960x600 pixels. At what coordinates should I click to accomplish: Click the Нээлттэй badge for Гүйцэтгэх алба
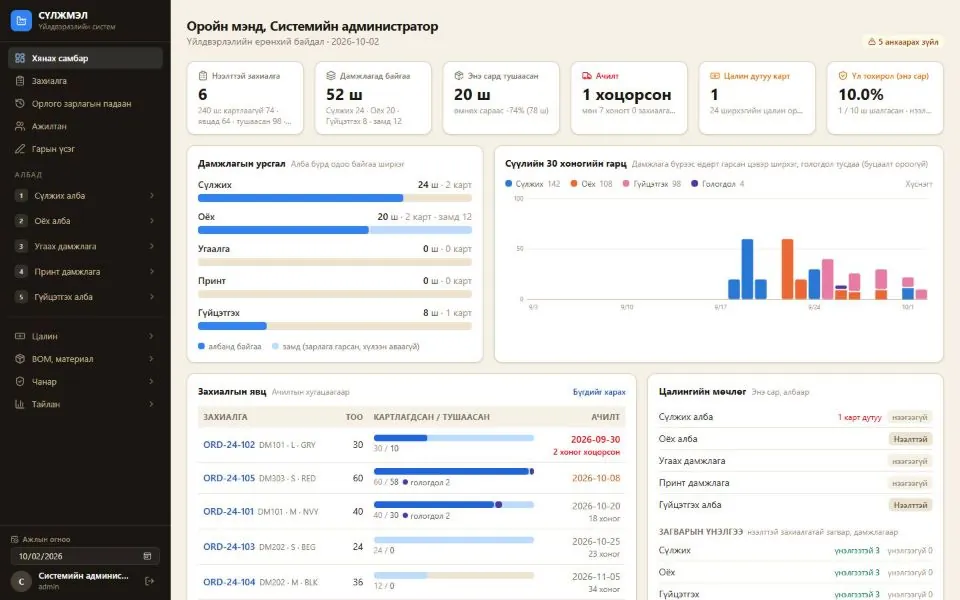tap(910, 505)
